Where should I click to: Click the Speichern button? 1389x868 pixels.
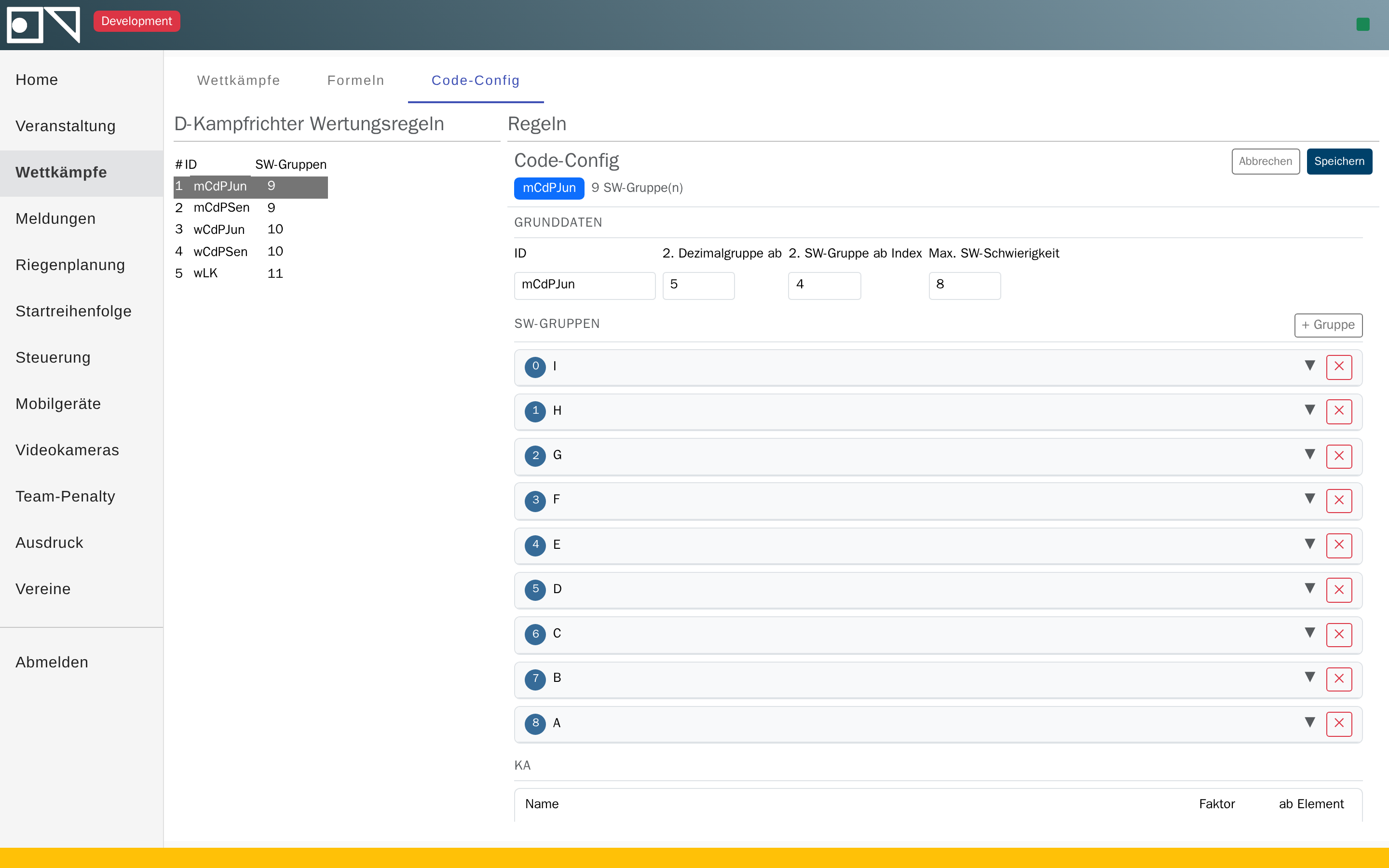1339,162
